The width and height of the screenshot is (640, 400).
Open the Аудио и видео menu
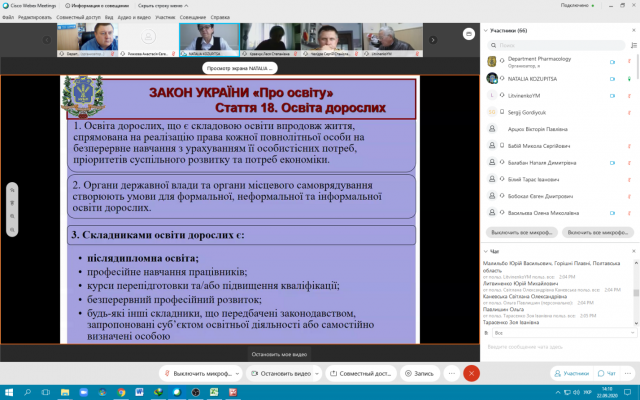click(x=134, y=17)
